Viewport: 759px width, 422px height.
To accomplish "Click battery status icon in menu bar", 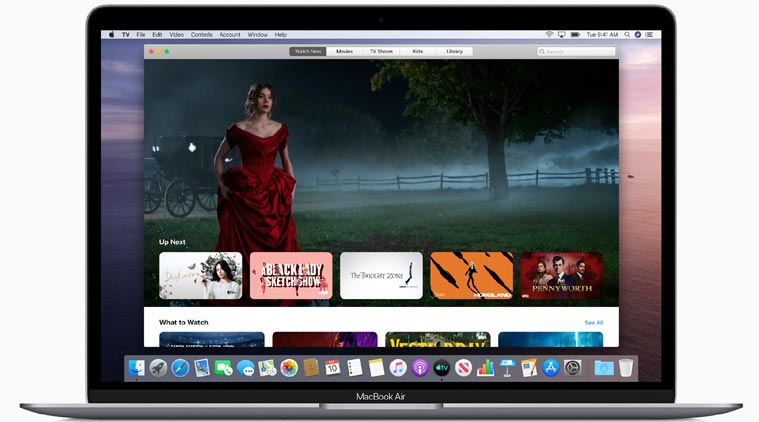I will pyautogui.click(x=575, y=35).
